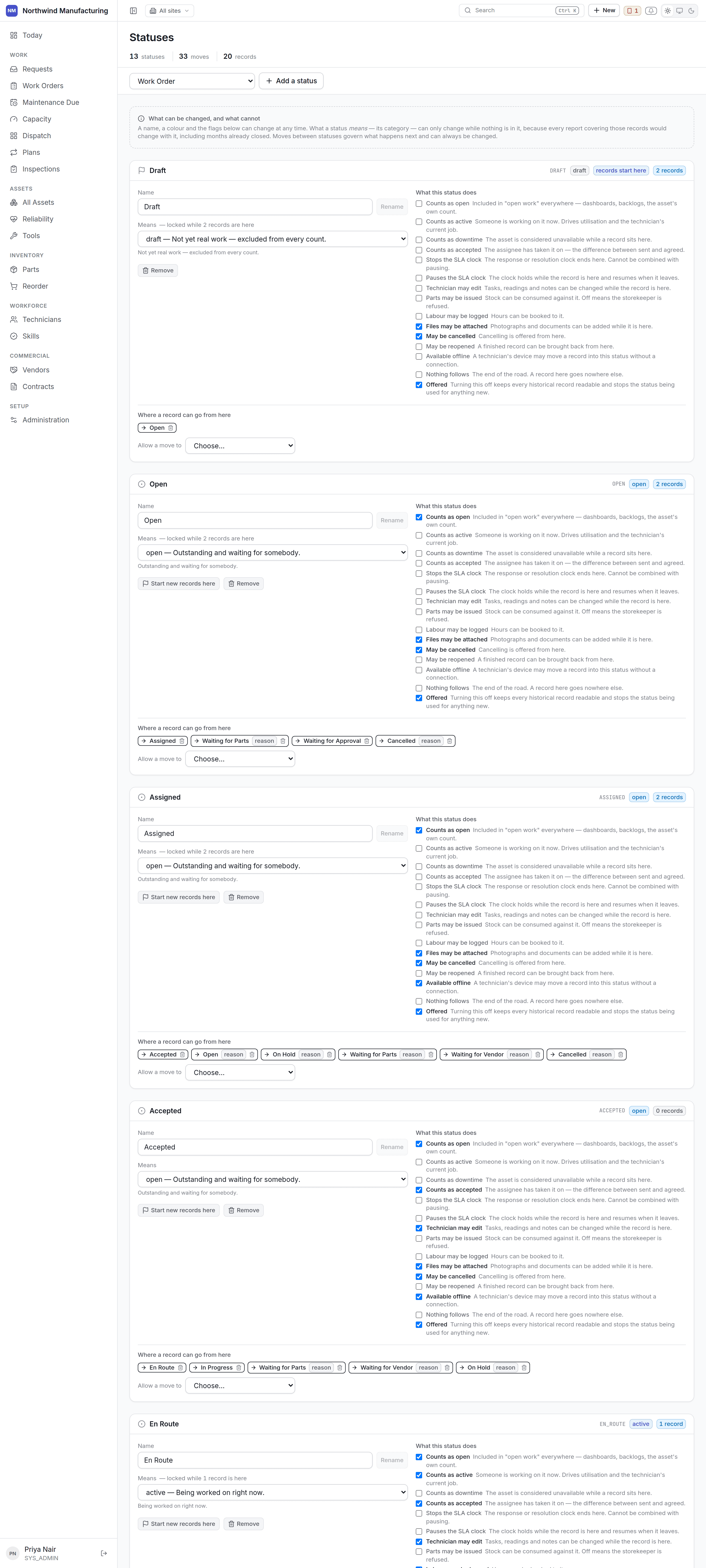
Task: Click the Parts box icon
Action: (14, 270)
